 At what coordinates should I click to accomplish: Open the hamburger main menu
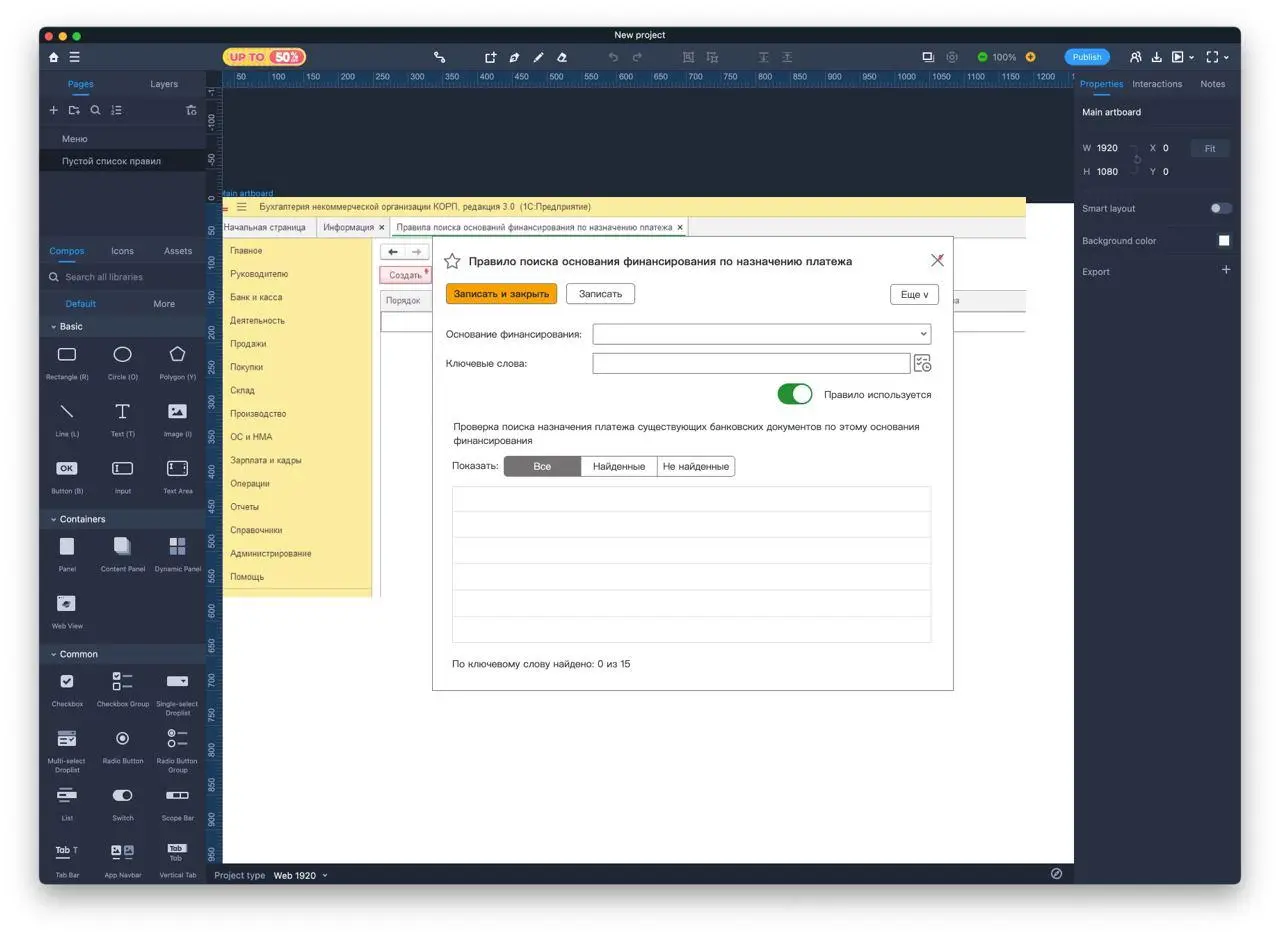(x=74, y=57)
